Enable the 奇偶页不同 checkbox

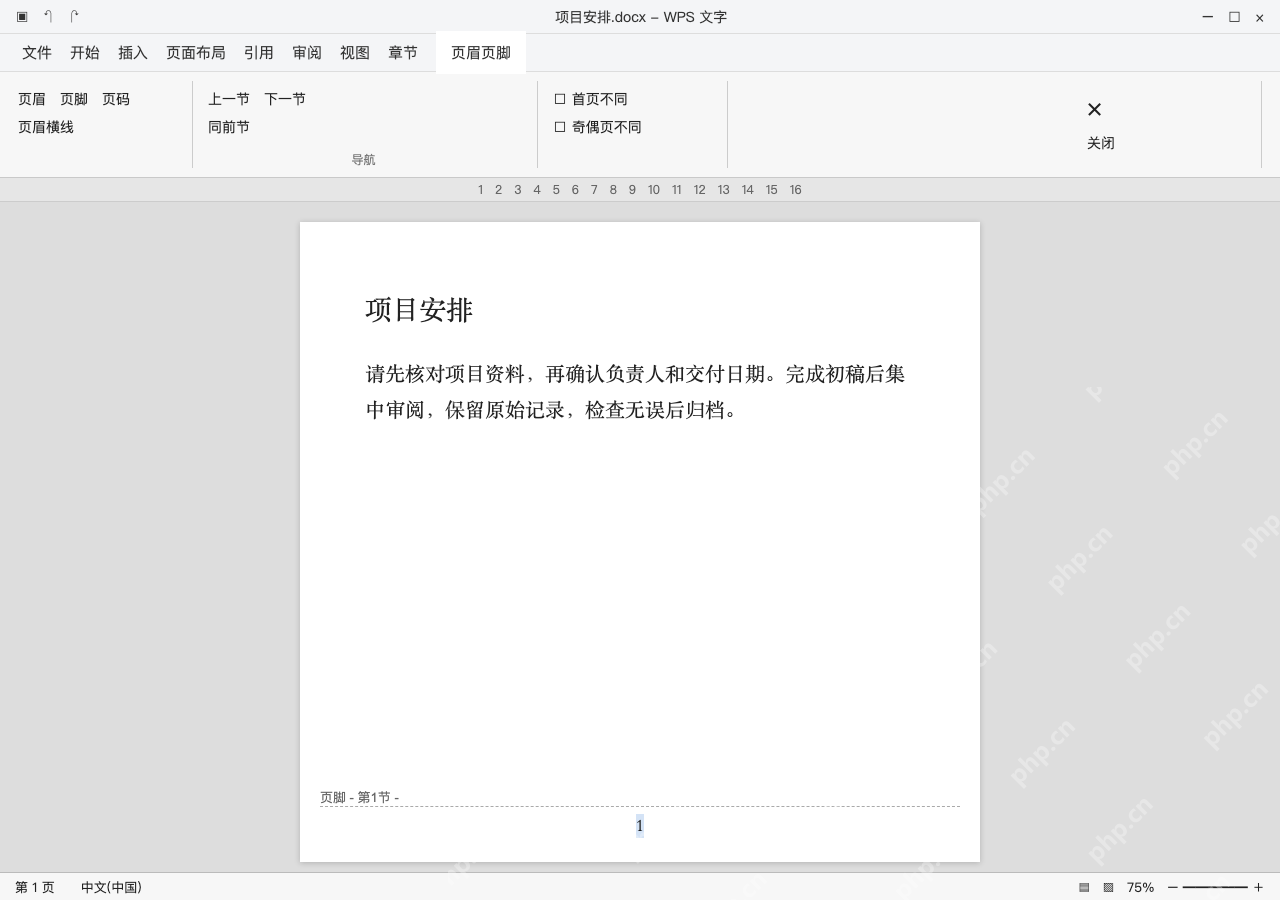point(560,127)
